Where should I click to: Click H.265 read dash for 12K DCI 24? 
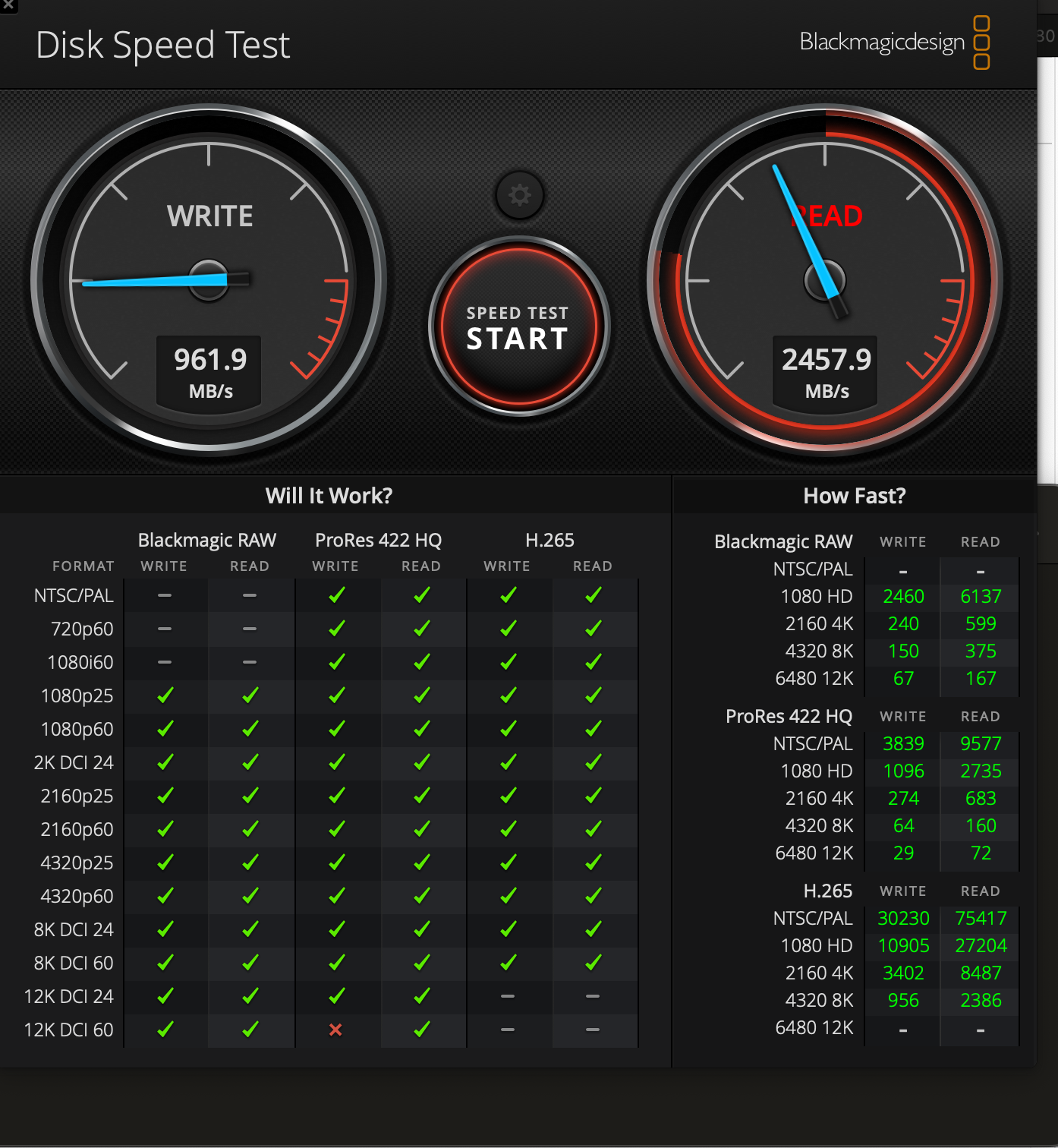click(594, 996)
